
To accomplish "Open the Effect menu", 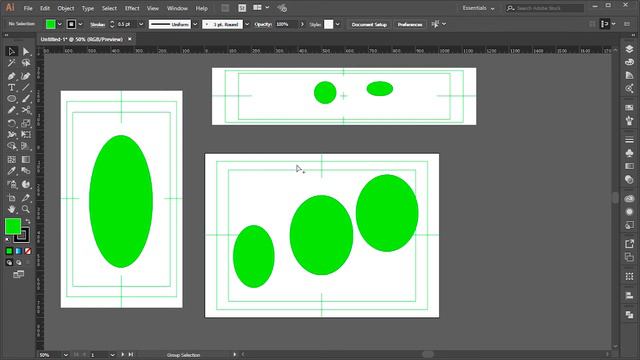I will pos(132,8).
